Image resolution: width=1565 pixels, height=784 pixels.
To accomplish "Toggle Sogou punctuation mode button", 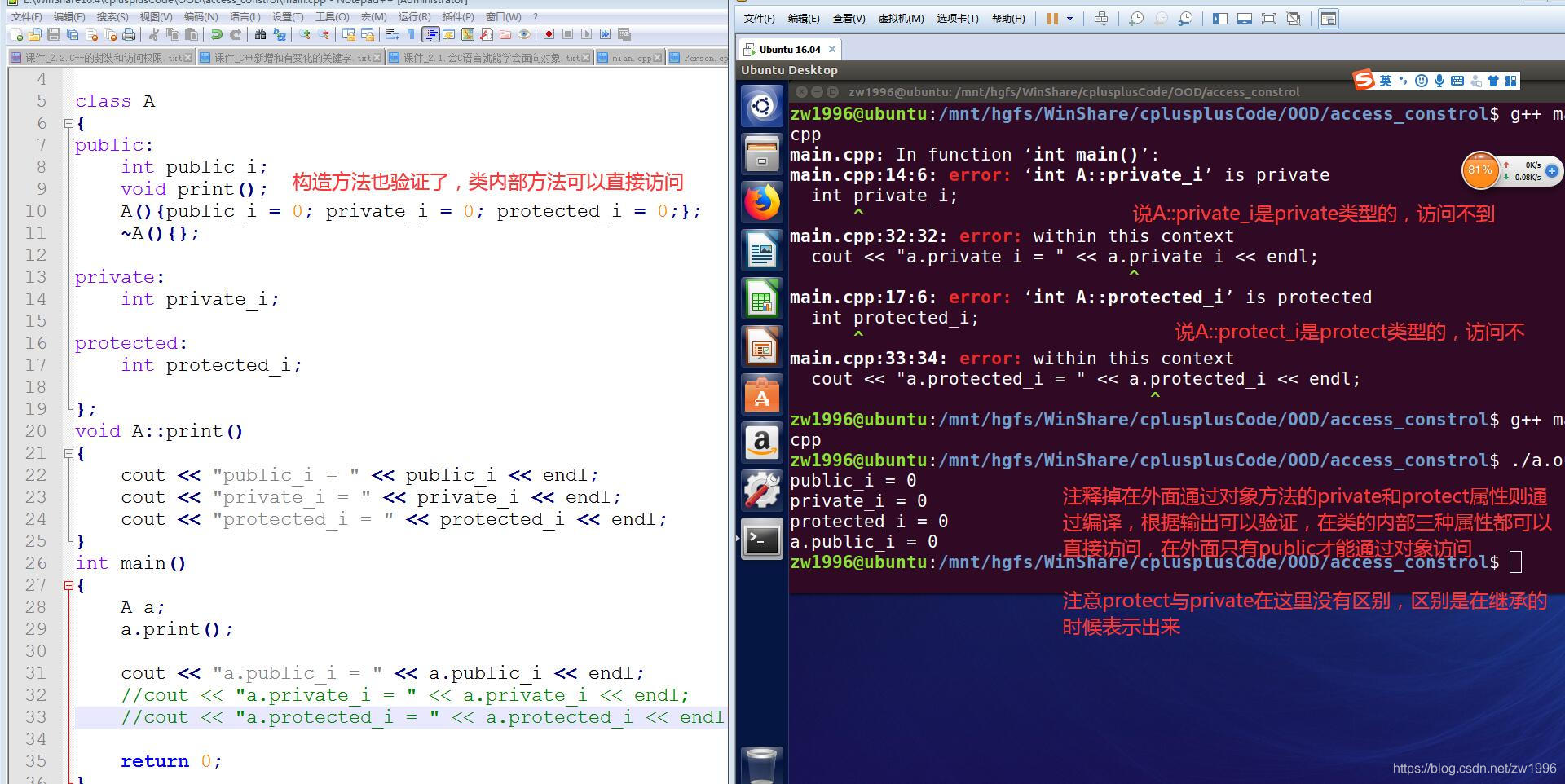I will point(1403,81).
